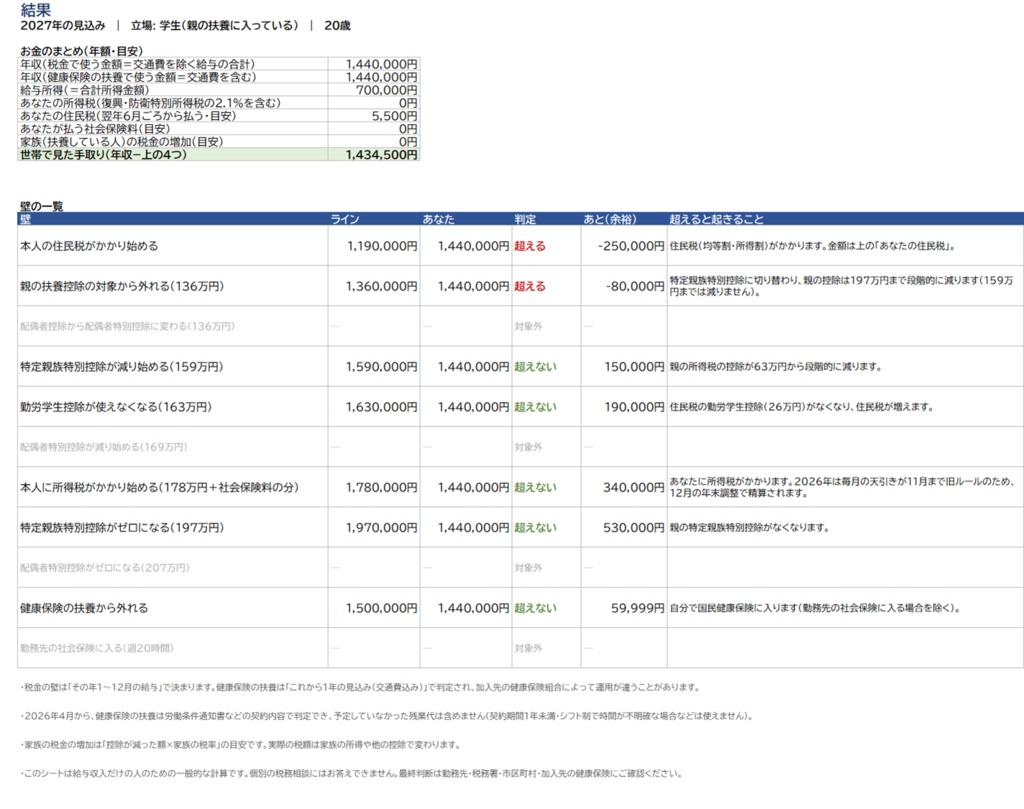1024x809 pixels.
Task: Click the line value 1,360,000円
Action: [382, 286]
